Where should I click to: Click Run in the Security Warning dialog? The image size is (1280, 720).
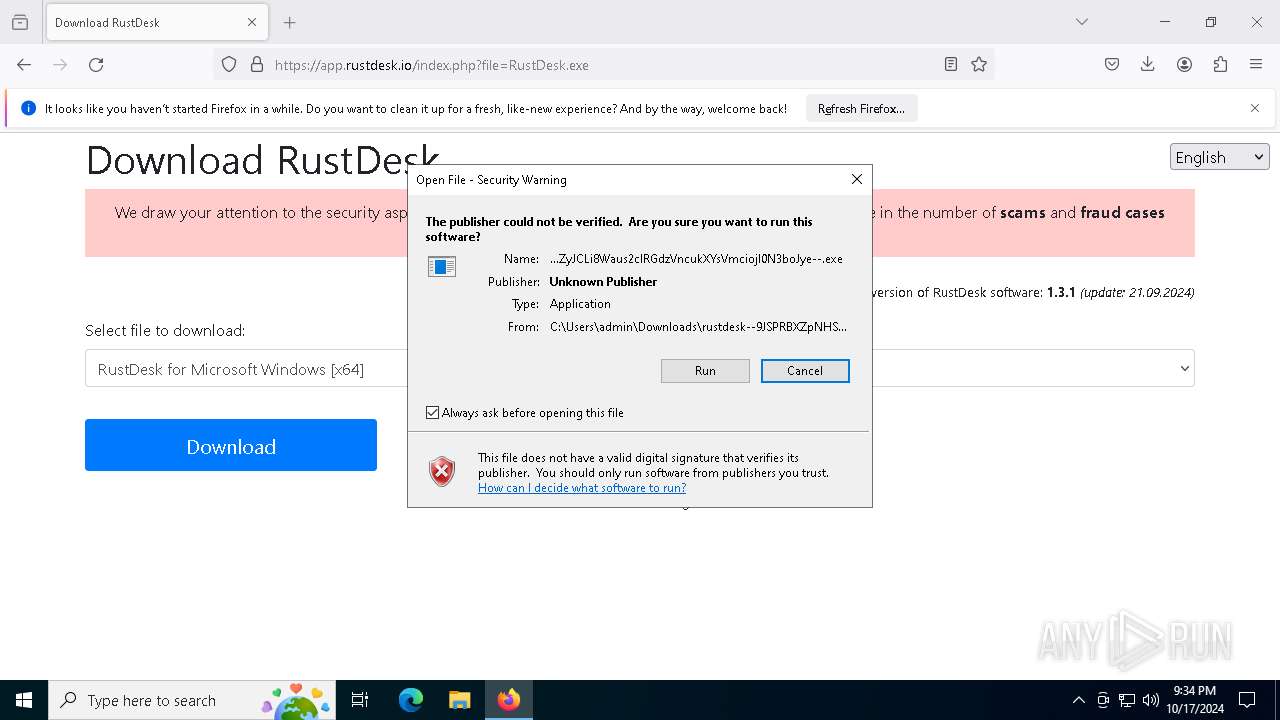pos(705,371)
